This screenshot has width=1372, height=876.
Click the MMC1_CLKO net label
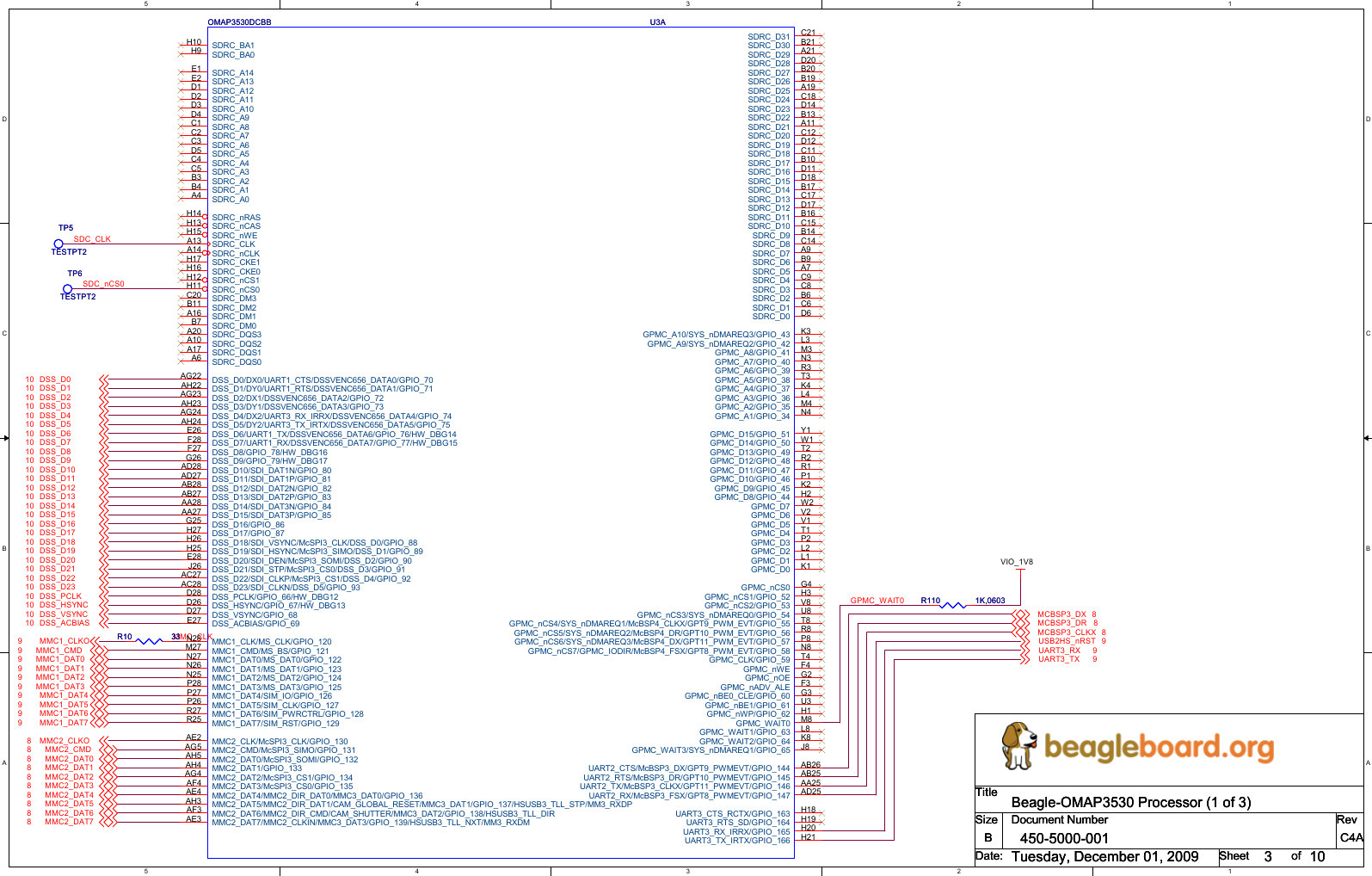click(64, 641)
